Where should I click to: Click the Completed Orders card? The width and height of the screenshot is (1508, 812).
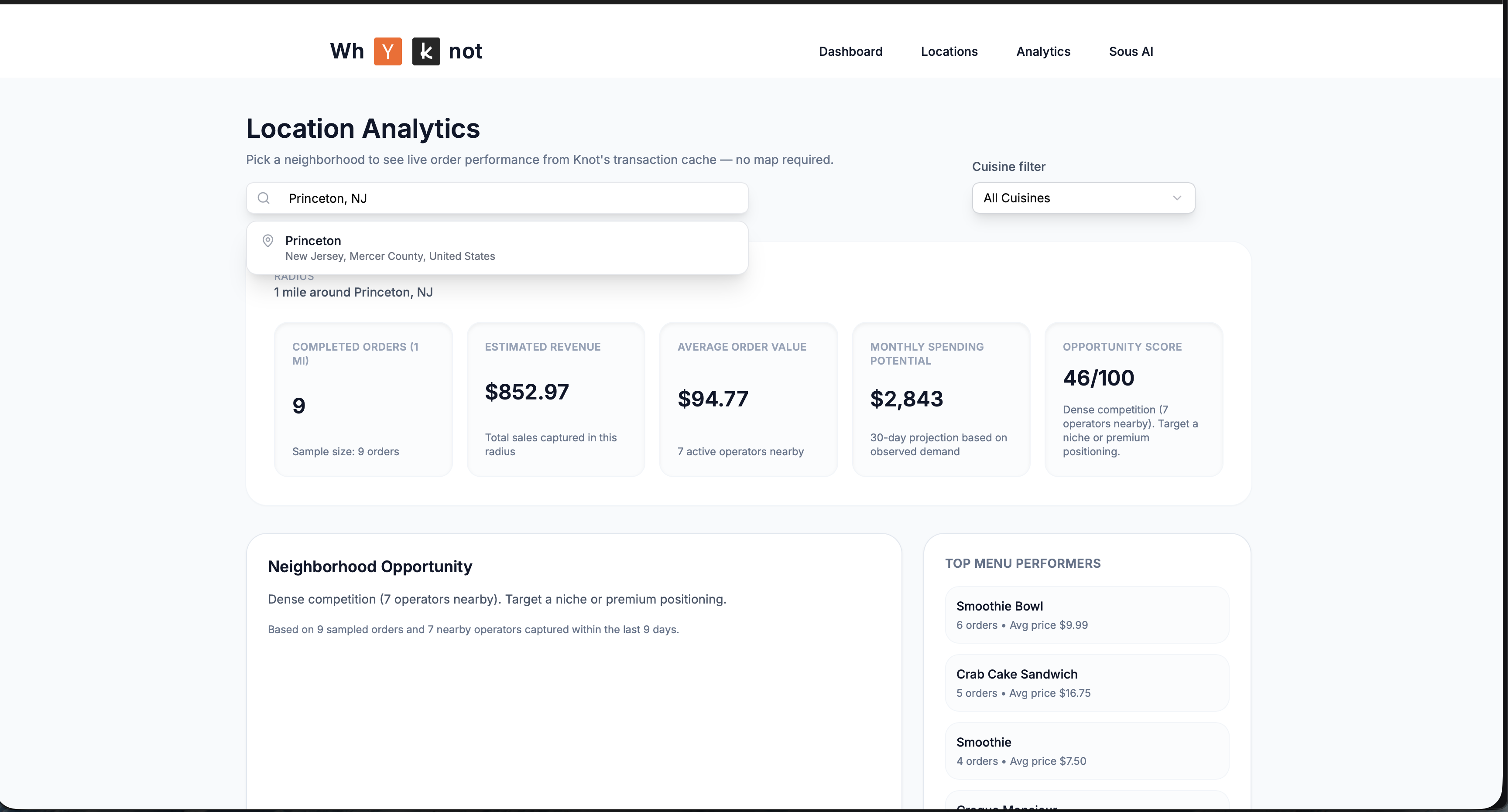click(x=363, y=399)
